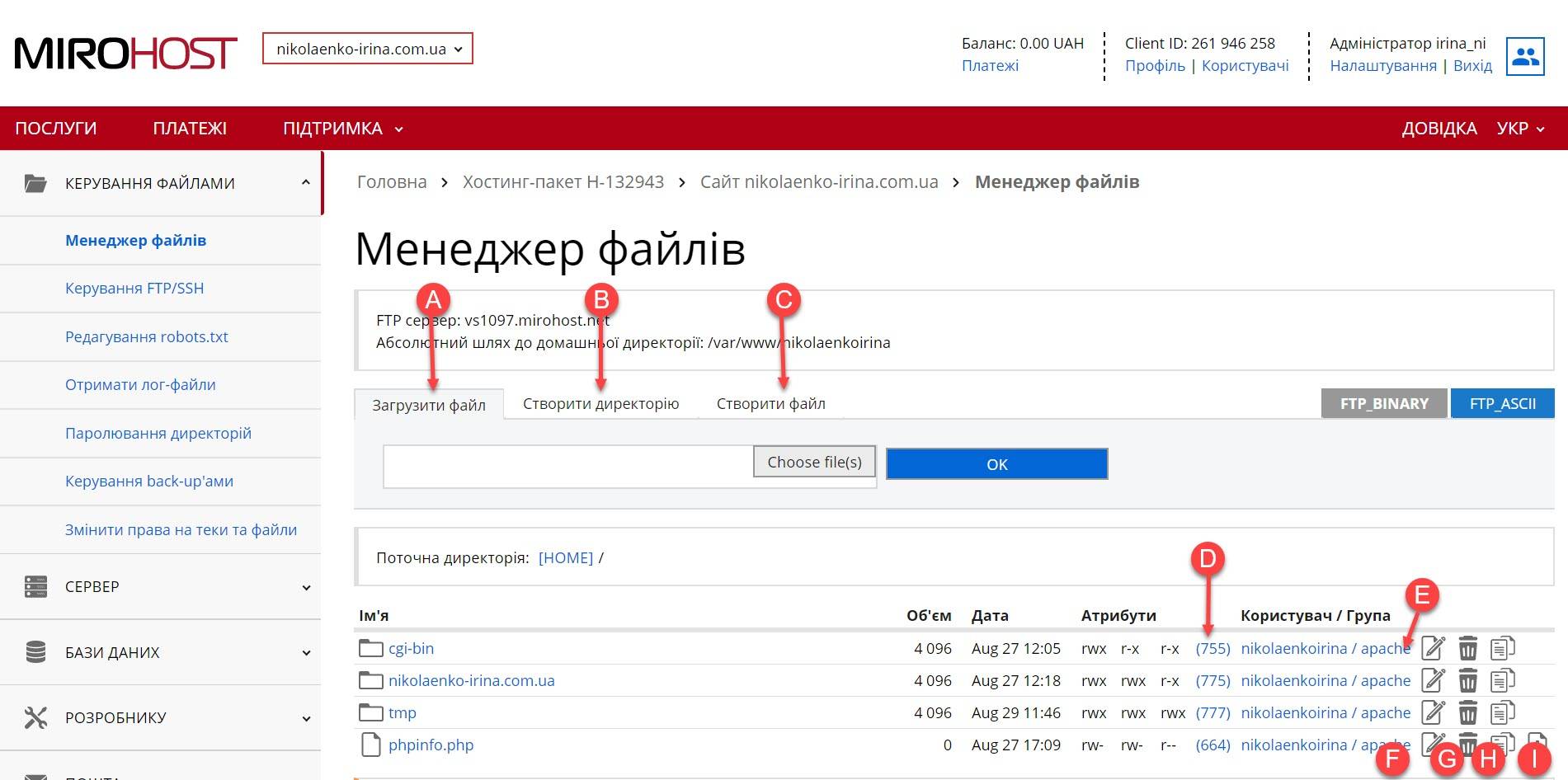Screen dimensions: 1568x780
Task: Click the Сайт nikolaenko-irina.com.ua breadcrumb
Action: click(819, 181)
